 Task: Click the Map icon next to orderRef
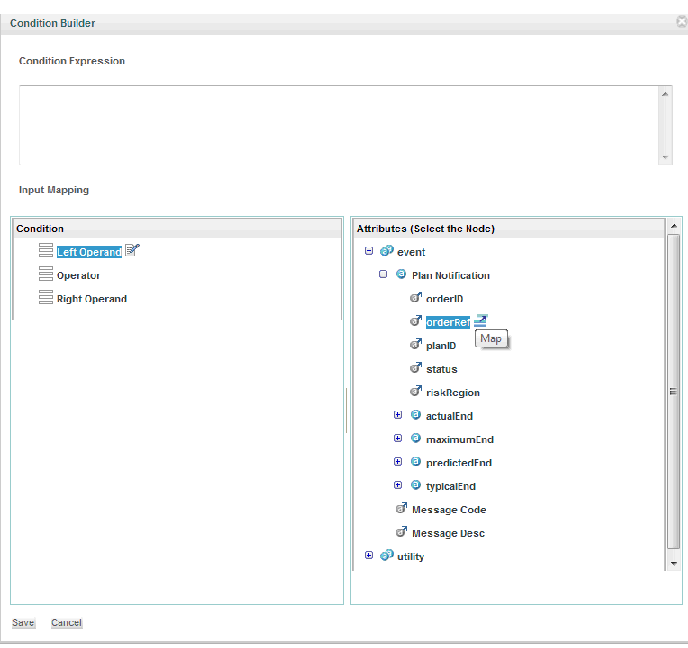click(x=480, y=321)
